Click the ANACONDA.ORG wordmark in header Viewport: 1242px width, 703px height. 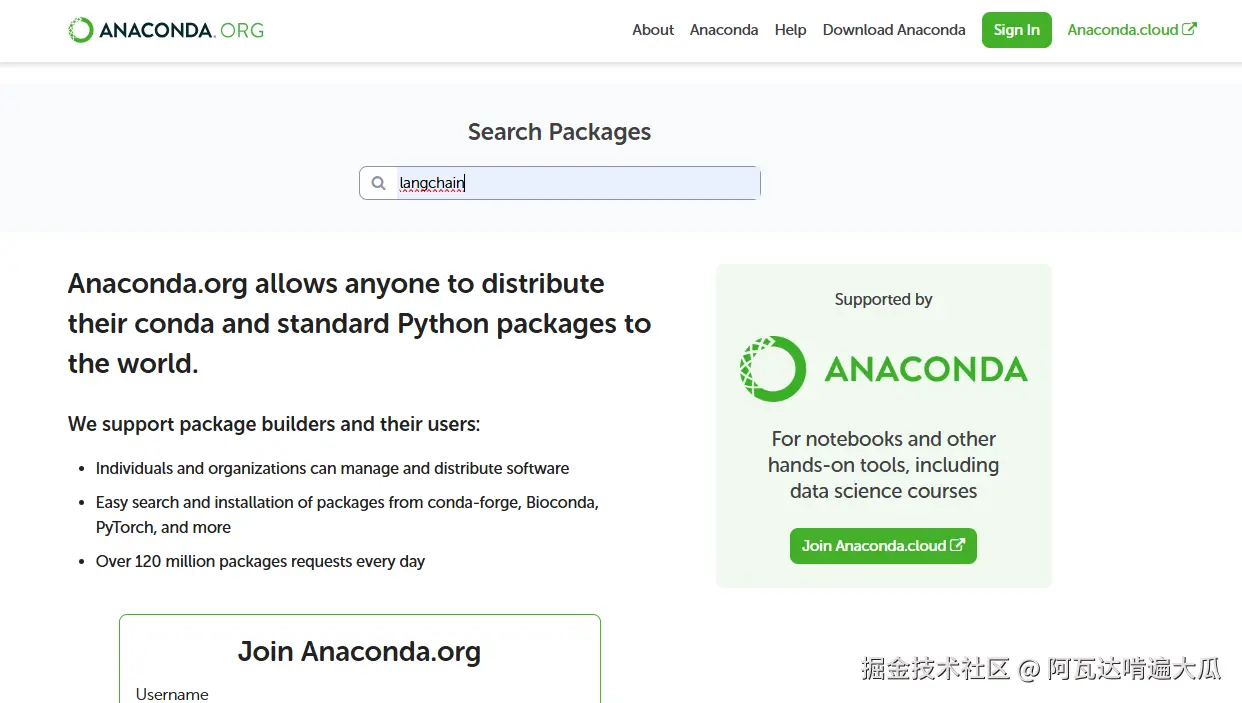pyautogui.click(x=182, y=30)
